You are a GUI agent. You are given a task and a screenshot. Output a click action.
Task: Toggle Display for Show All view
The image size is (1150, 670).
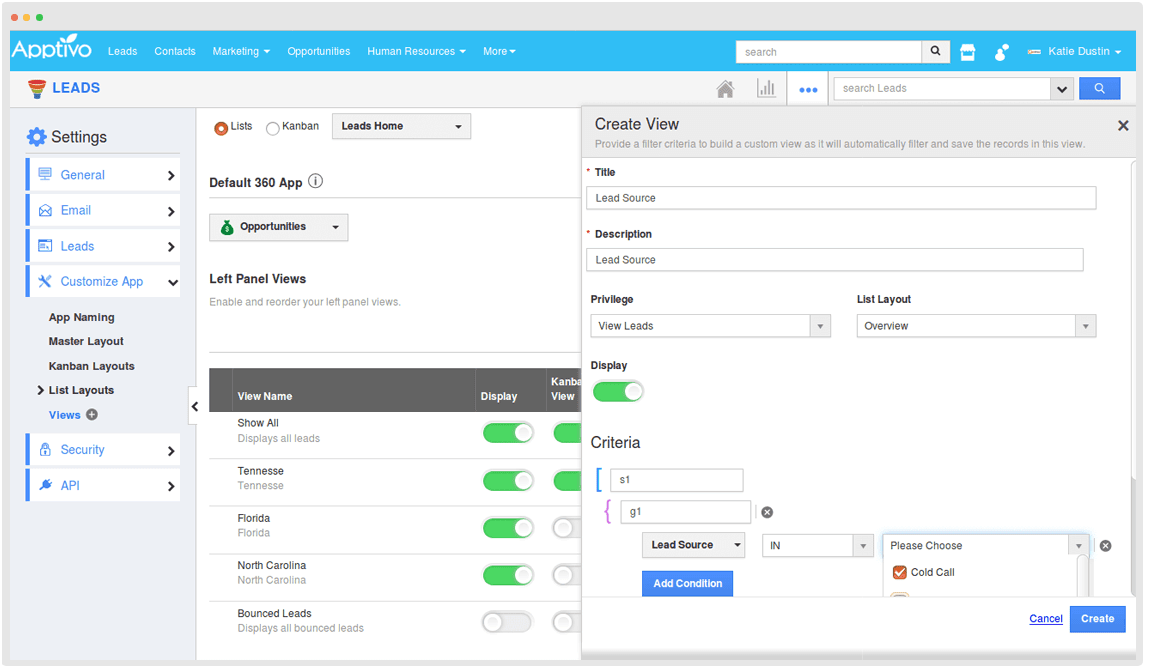508,432
